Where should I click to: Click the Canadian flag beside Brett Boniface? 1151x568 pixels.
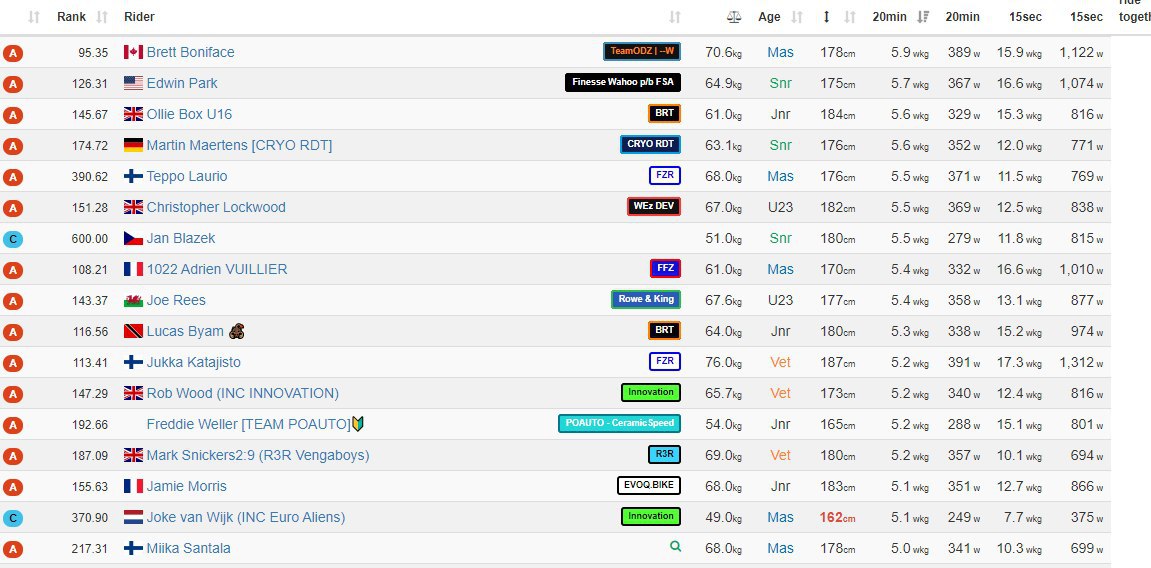pos(133,52)
